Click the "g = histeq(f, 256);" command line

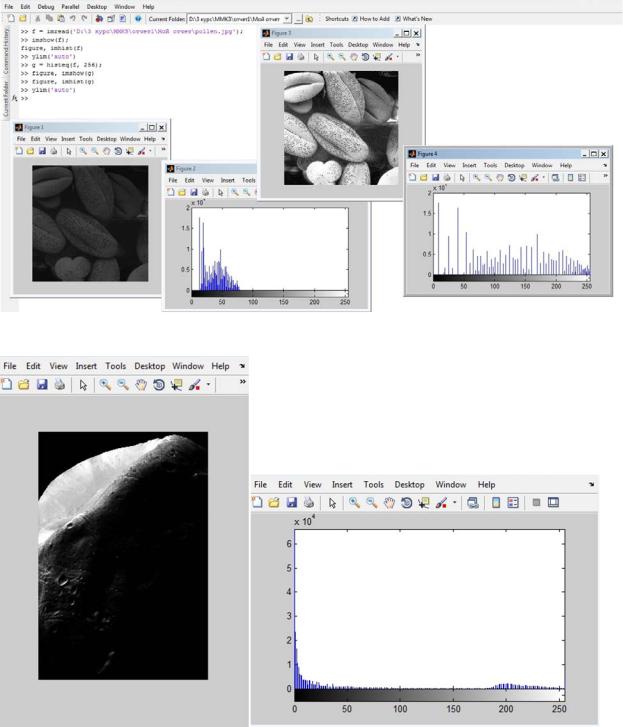(66, 65)
